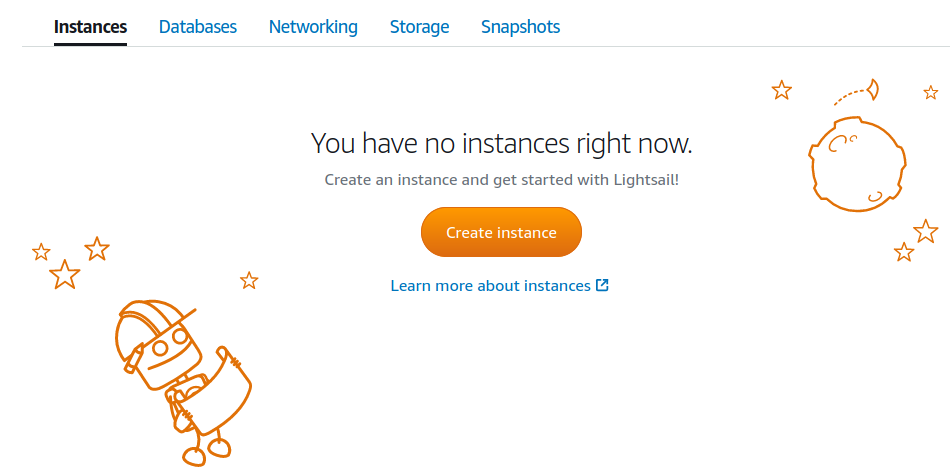Screen dimensions: 950x469
Task: Click the orange robot illustration
Action: coord(180,380)
